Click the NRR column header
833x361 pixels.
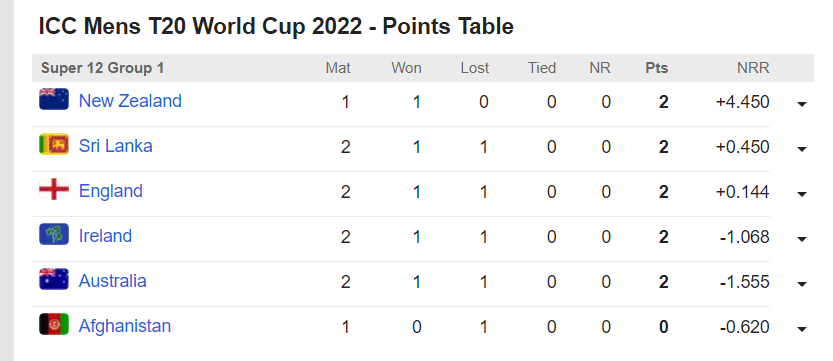(x=753, y=68)
